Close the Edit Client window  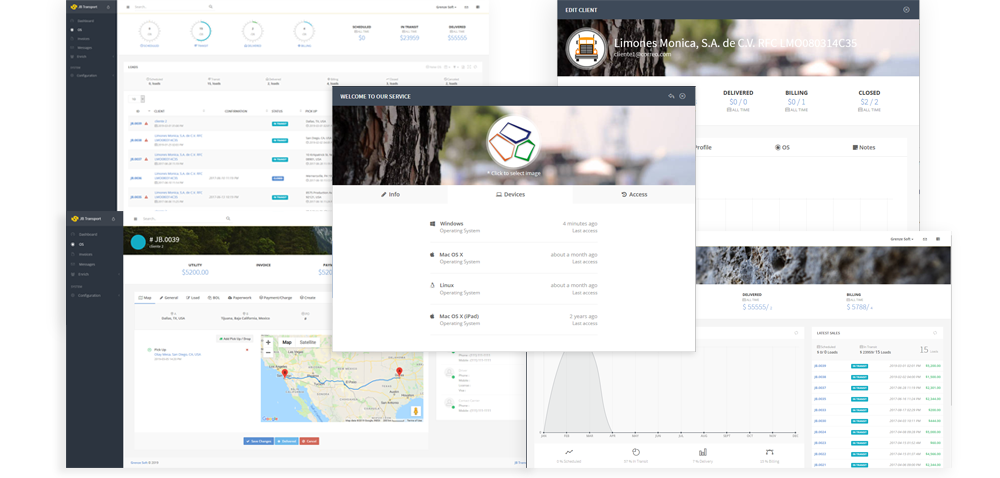coord(906,10)
